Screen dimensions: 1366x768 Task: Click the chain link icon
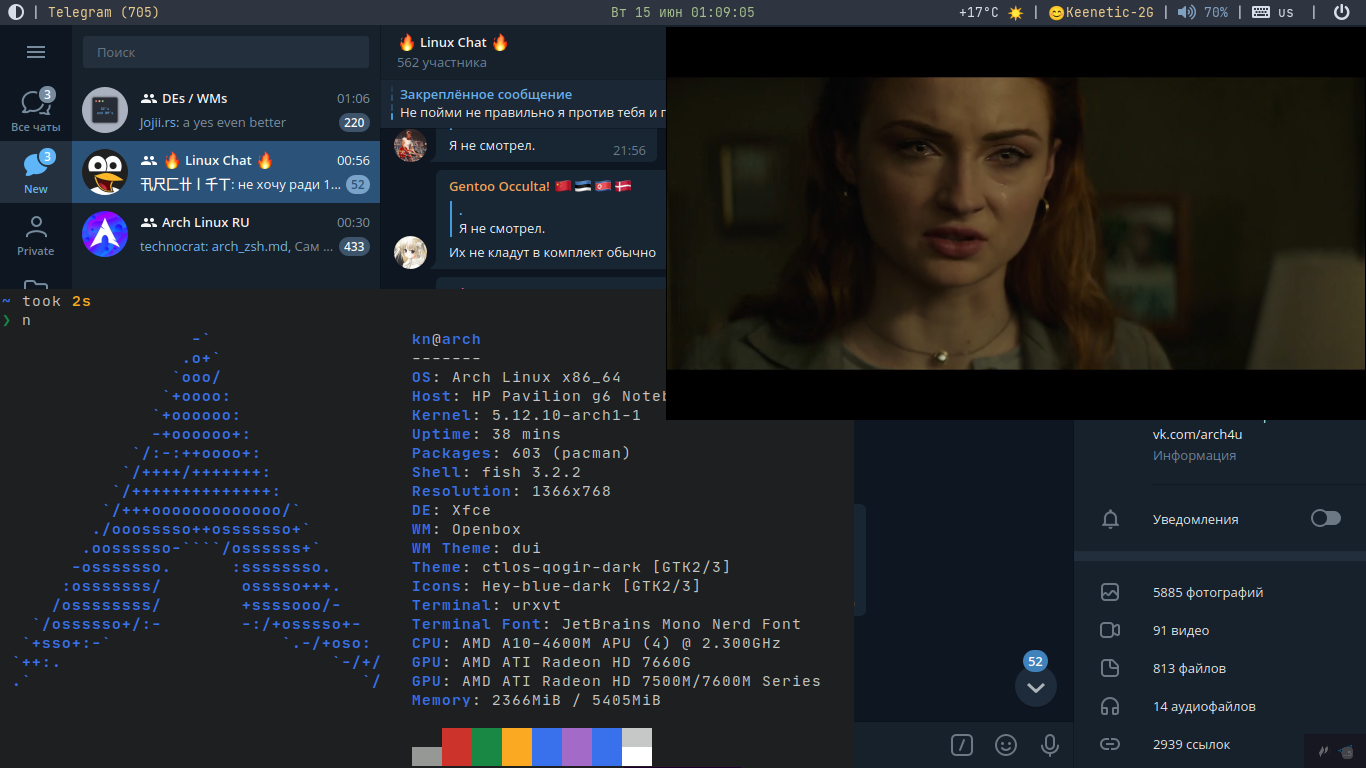click(1110, 744)
